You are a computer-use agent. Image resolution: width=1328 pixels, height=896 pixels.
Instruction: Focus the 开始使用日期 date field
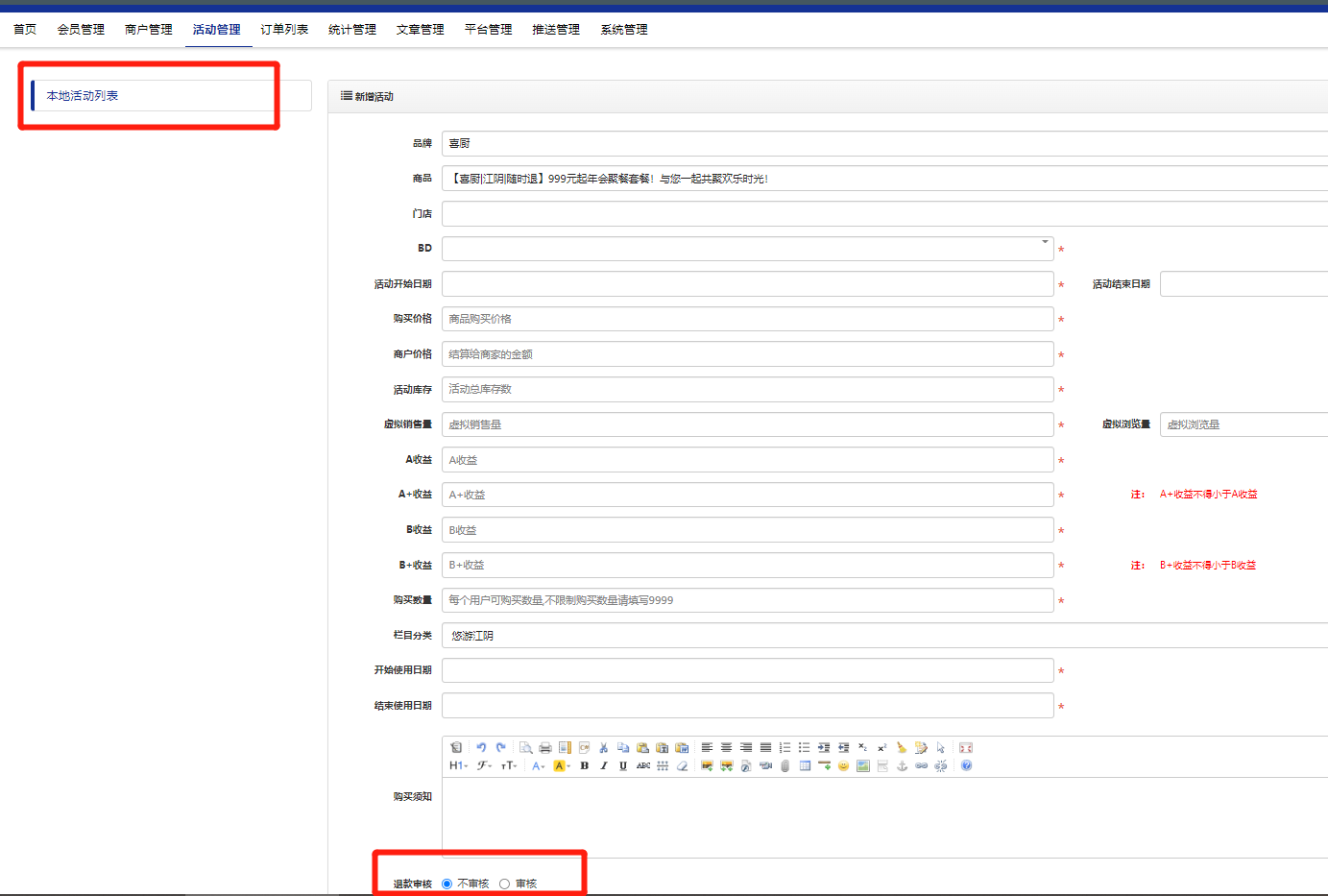(747, 670)
